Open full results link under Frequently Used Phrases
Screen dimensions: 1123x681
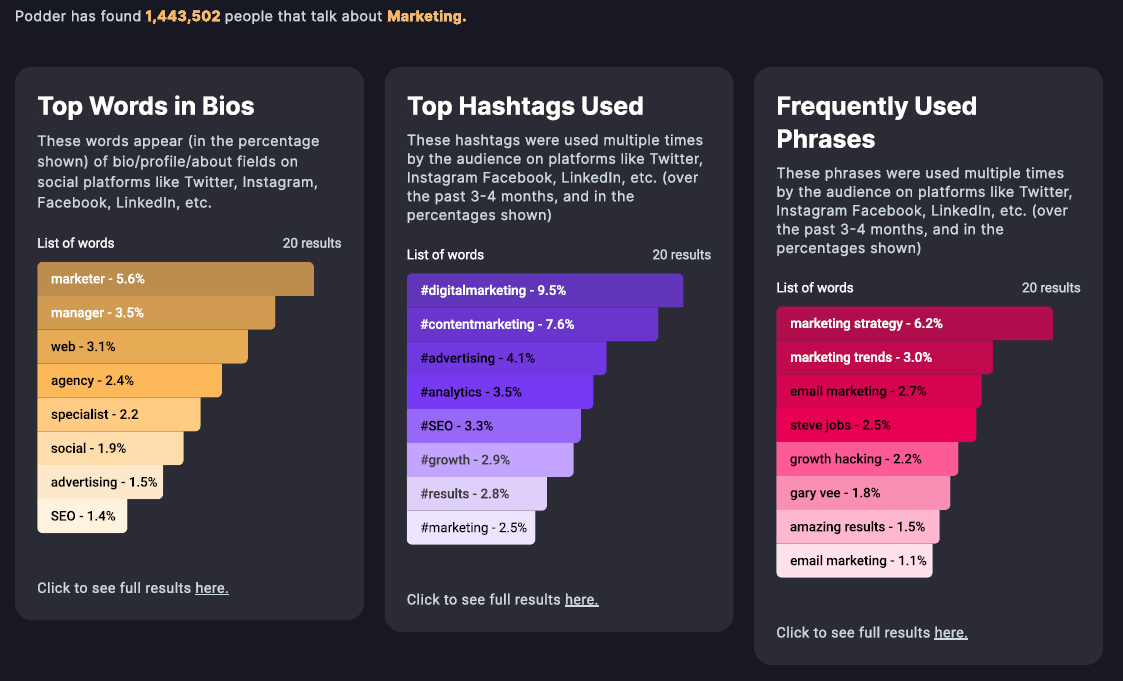click(x=950, y=633)
